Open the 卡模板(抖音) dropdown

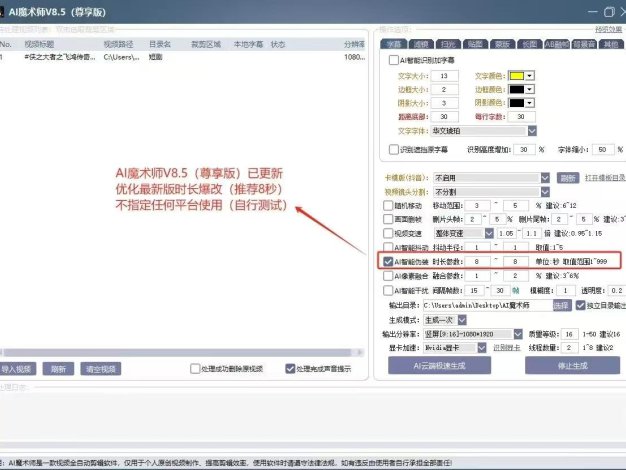coord(545,178)
